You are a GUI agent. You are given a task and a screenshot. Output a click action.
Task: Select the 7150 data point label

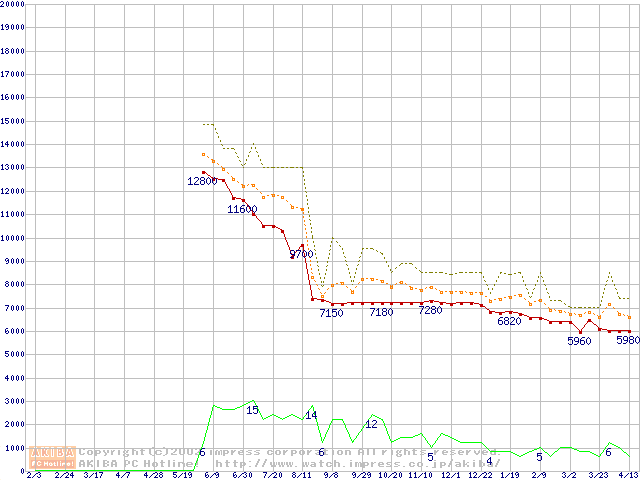click(331, 313)
